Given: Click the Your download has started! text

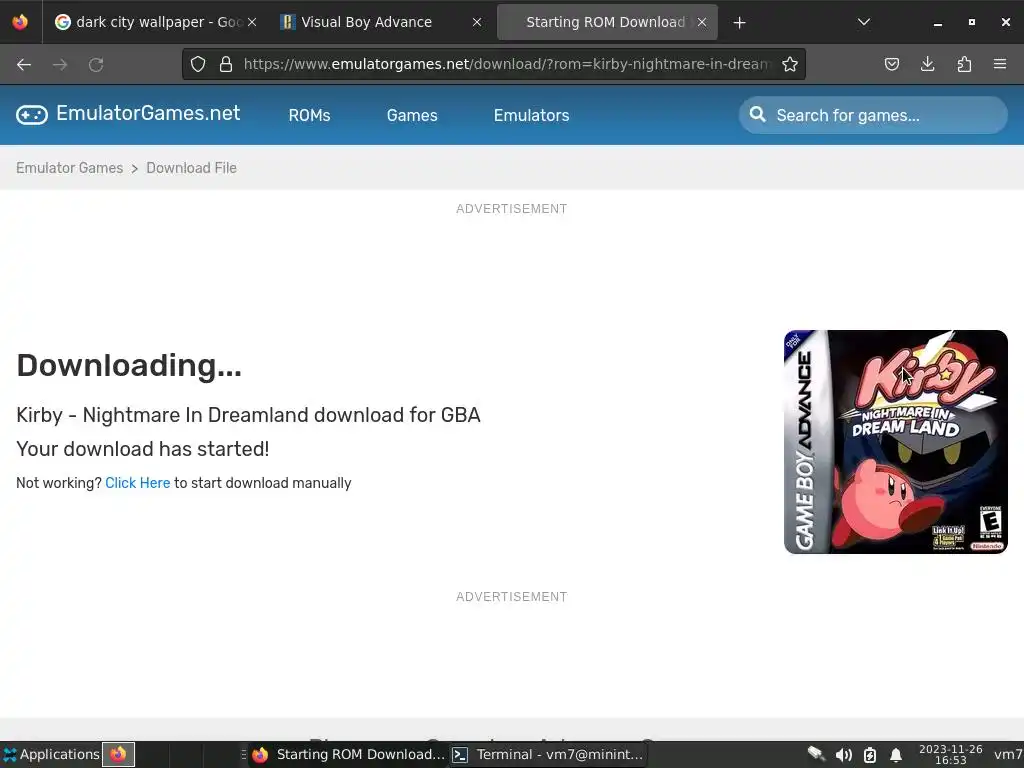Looking at the screenshot, I should click(x=142, y=449).
